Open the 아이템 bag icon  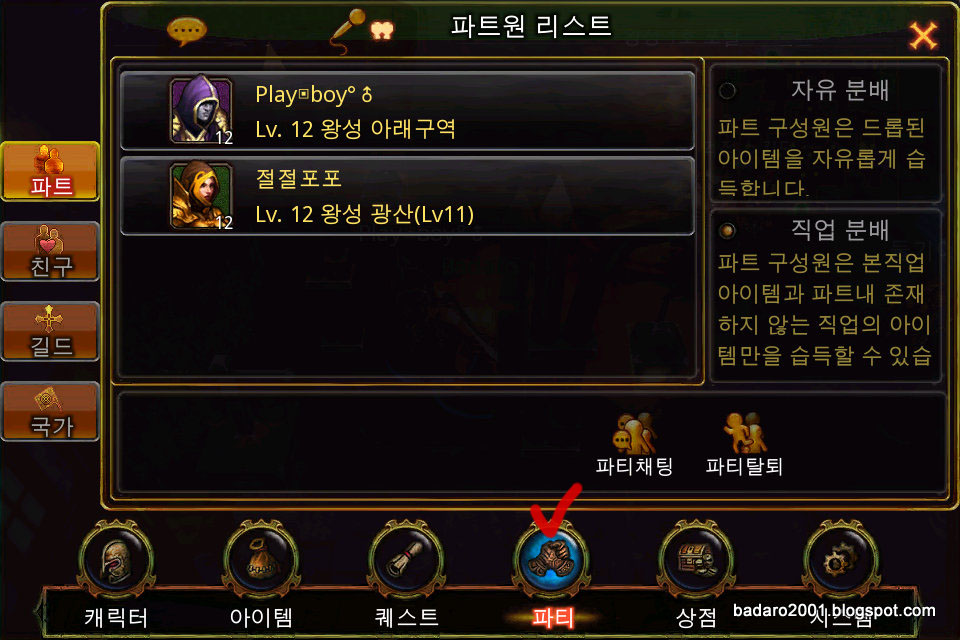click(261, 559)
